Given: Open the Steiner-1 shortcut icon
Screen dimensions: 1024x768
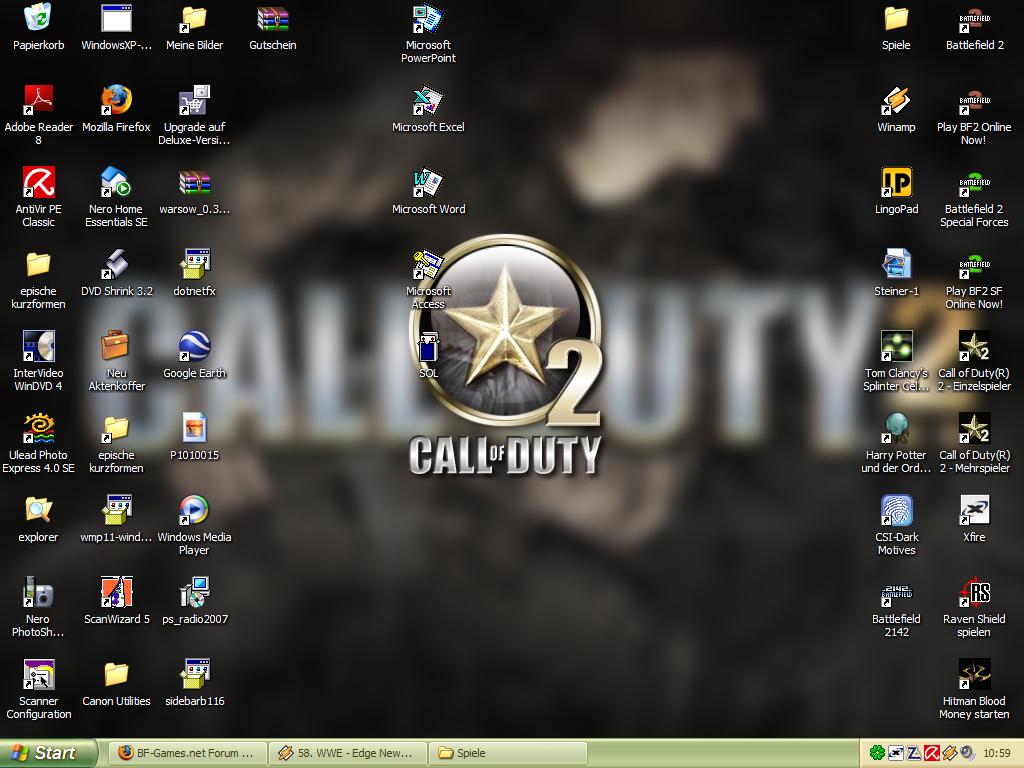Looking at the screenshot, I should (896, 264).
